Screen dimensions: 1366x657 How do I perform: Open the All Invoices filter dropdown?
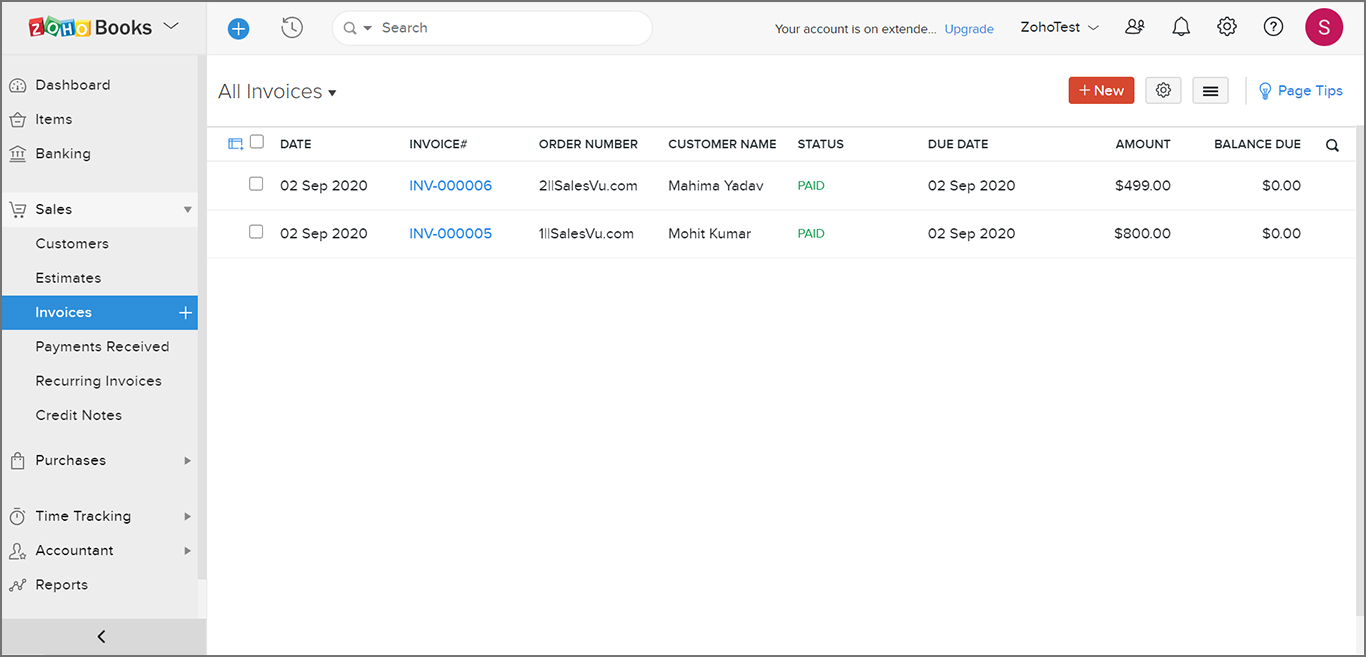[x=277, y=92]
